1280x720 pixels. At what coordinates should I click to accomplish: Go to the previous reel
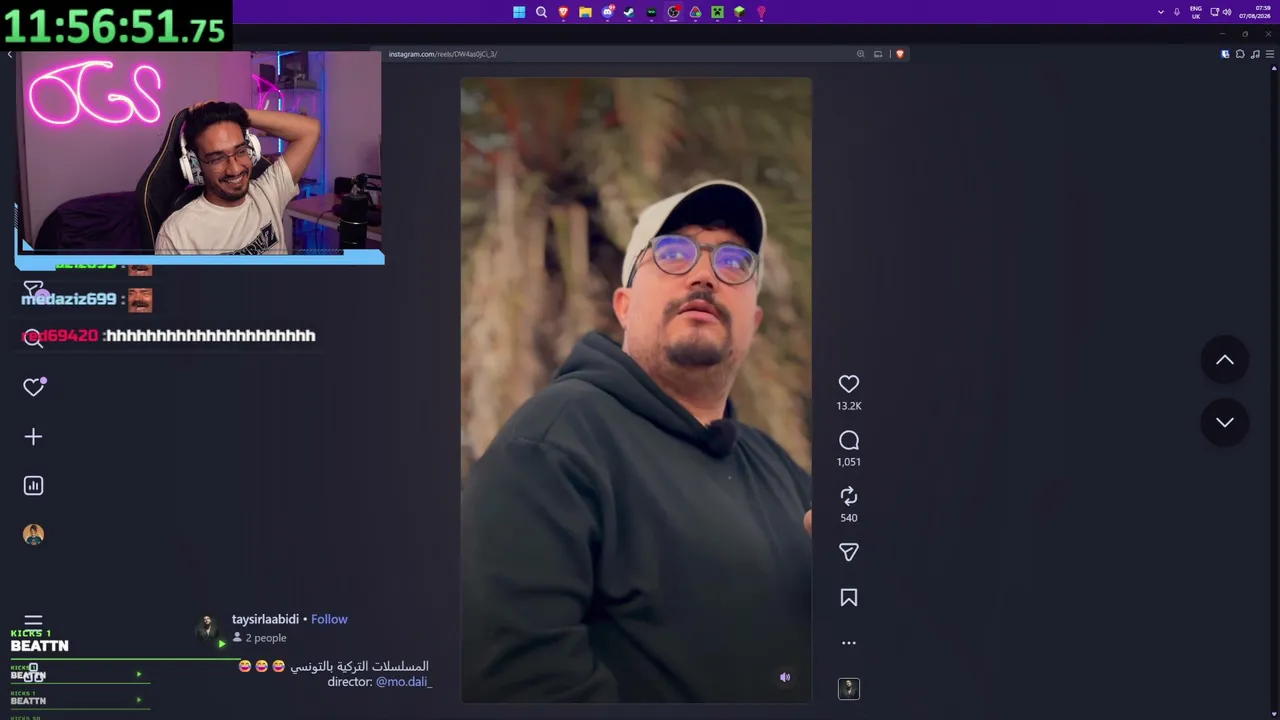(1225, 360)
